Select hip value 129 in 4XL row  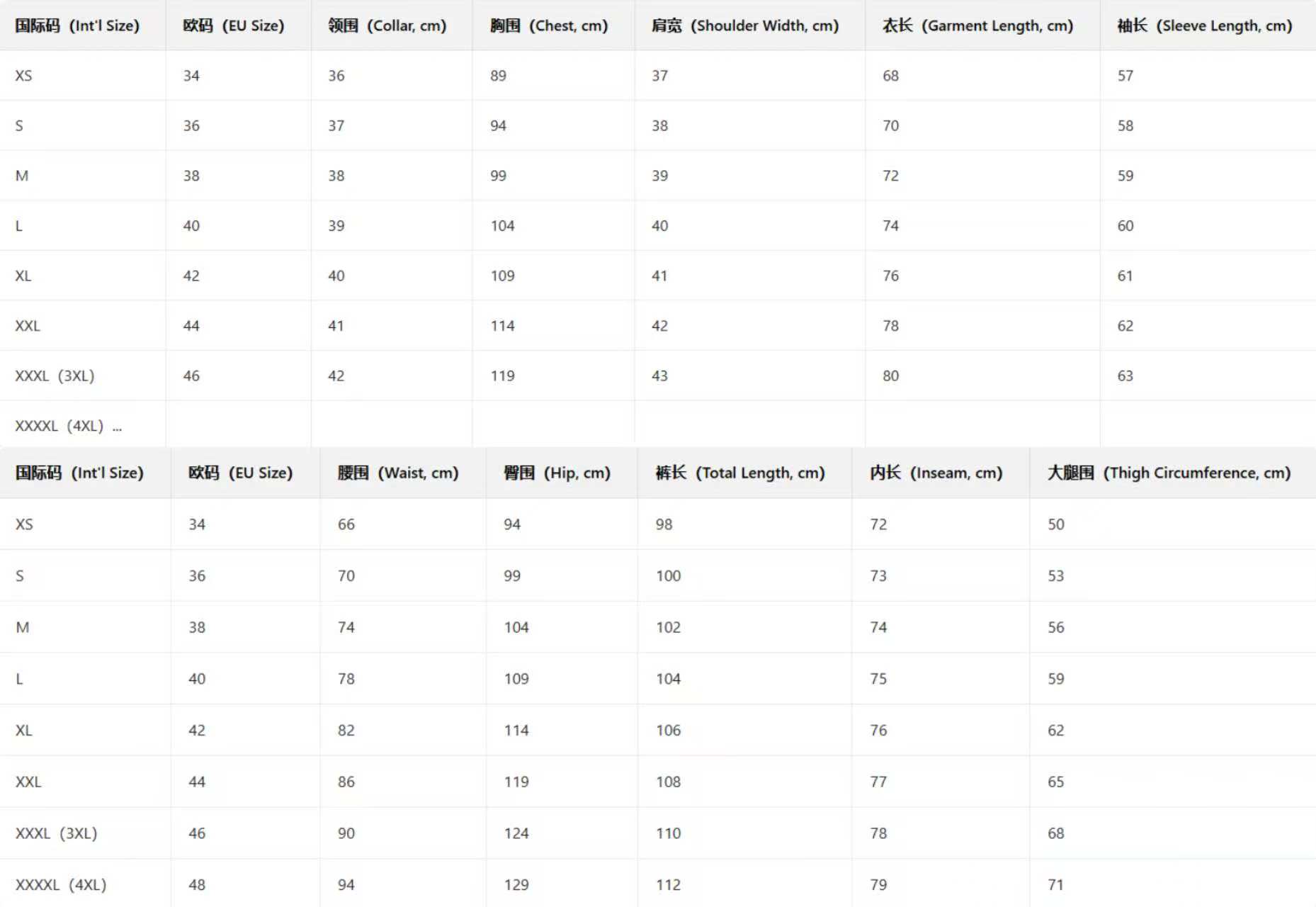(x=516, y=884)
